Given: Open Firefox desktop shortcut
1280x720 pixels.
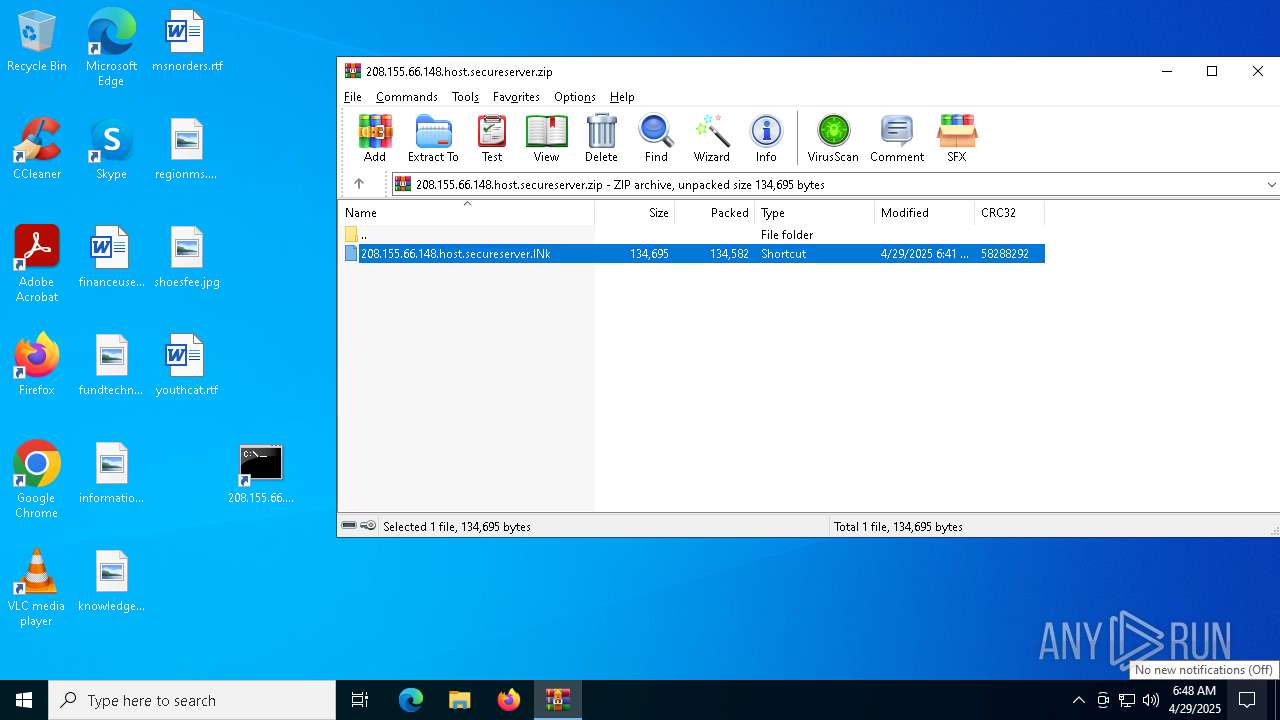Looking at the screenshot, I should point(37,366).
